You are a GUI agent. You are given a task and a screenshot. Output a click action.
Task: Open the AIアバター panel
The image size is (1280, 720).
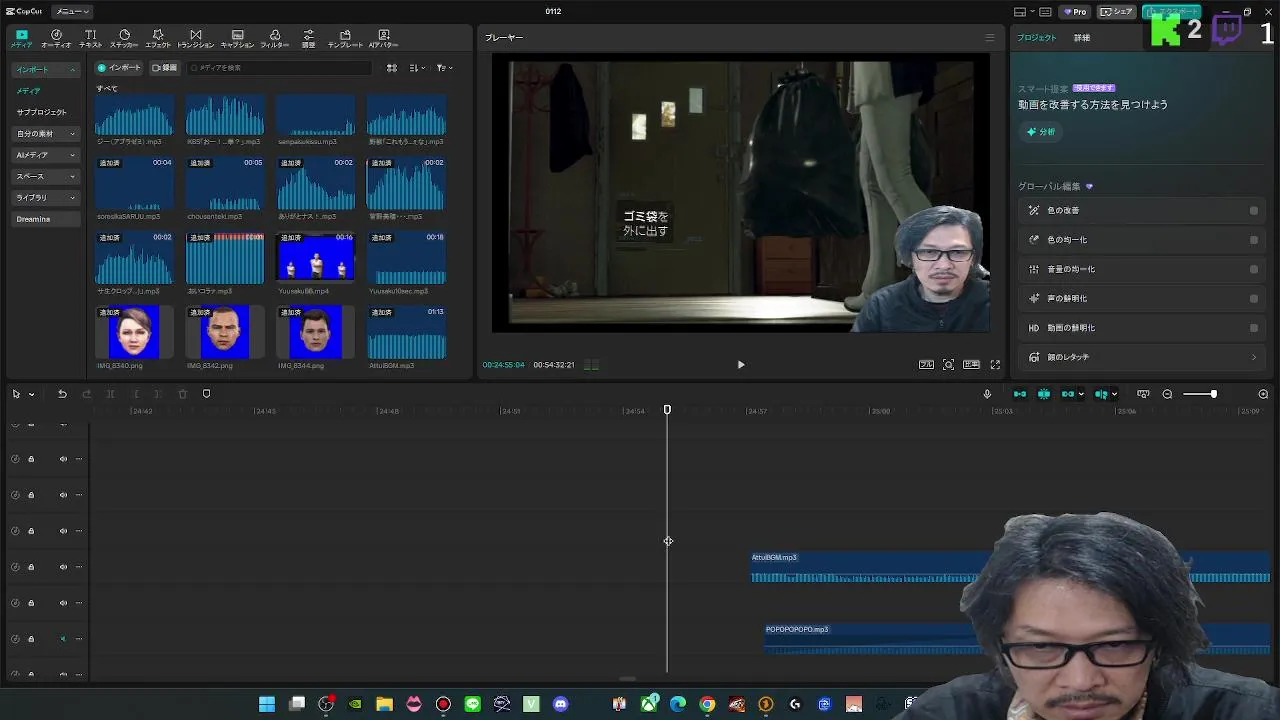click(383, 39)
